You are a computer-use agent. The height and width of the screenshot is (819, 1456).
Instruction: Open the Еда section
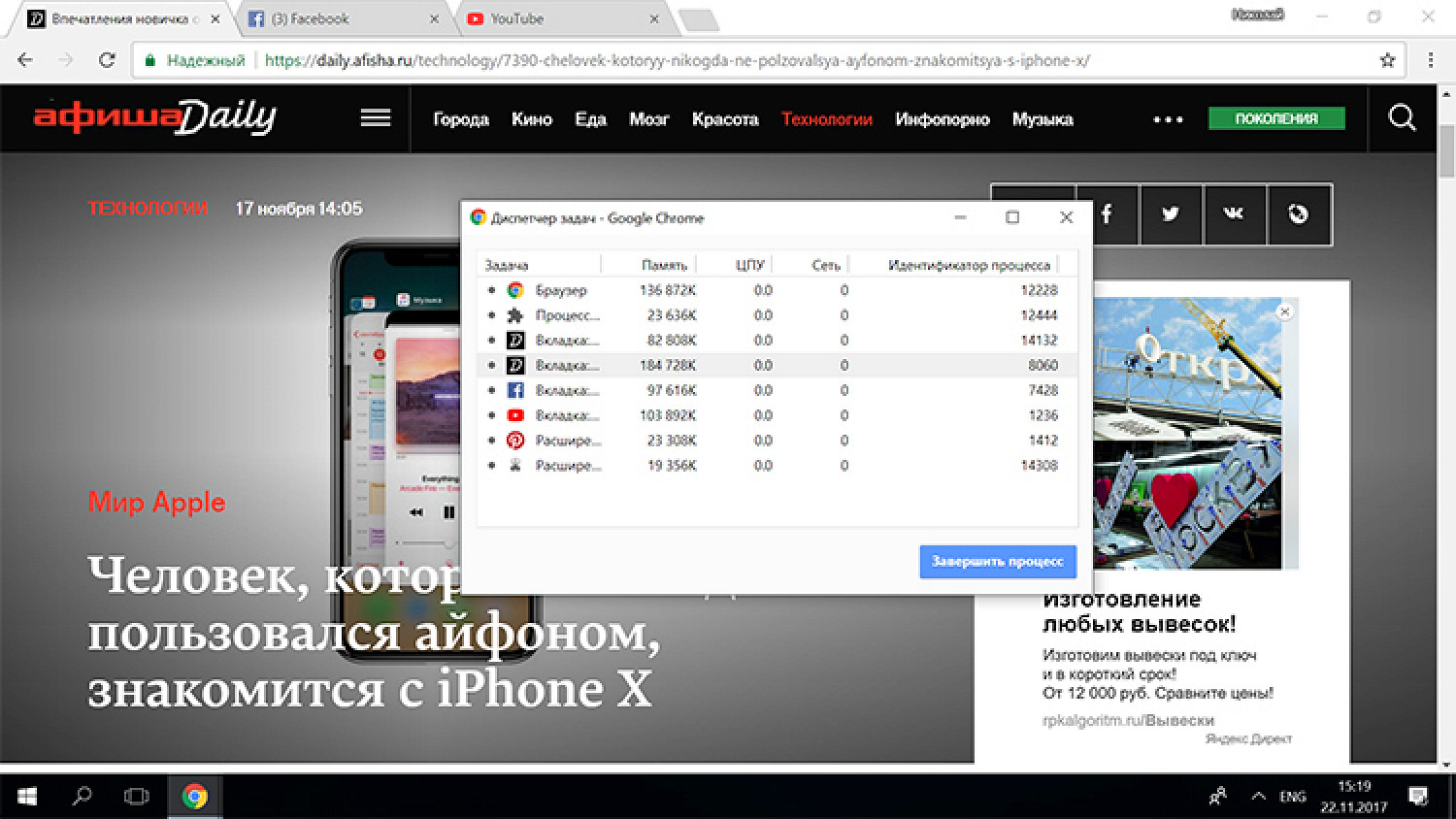pos(590,119)
